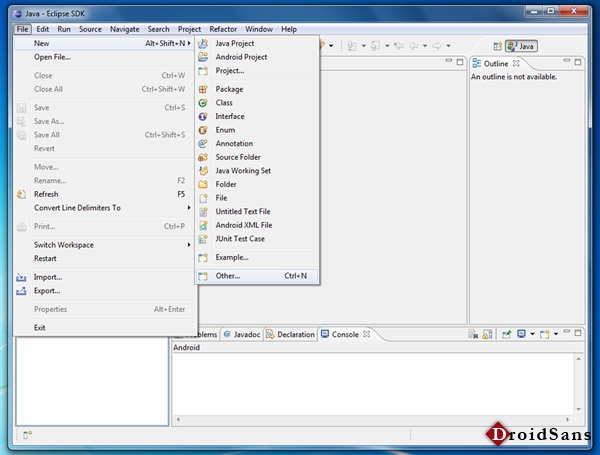Click the Refresh icon in File menu
This screenshot has height=455, width=600.
click(x=21, y=194)
